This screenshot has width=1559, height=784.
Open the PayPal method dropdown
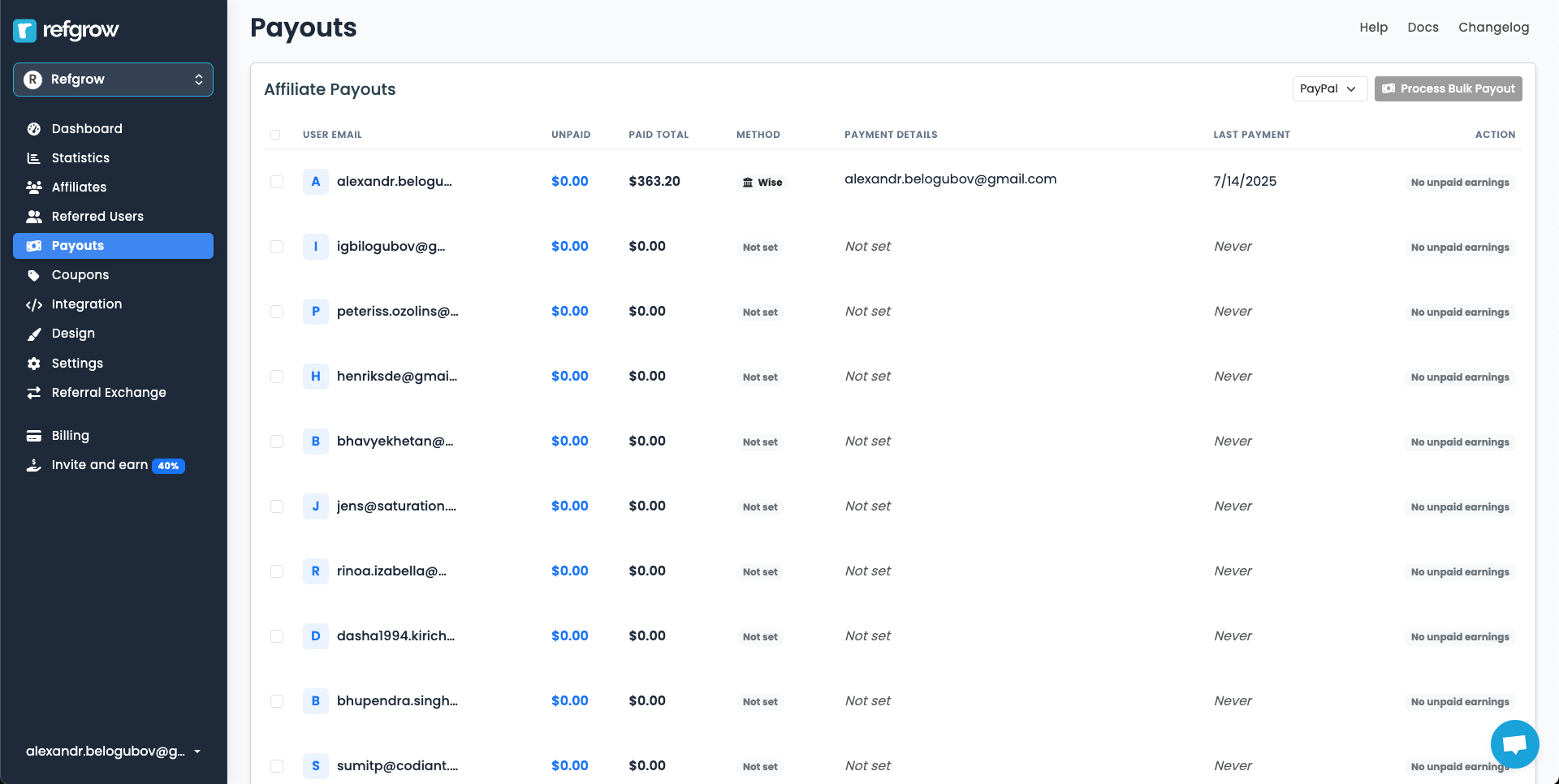tap(1329, 88)
